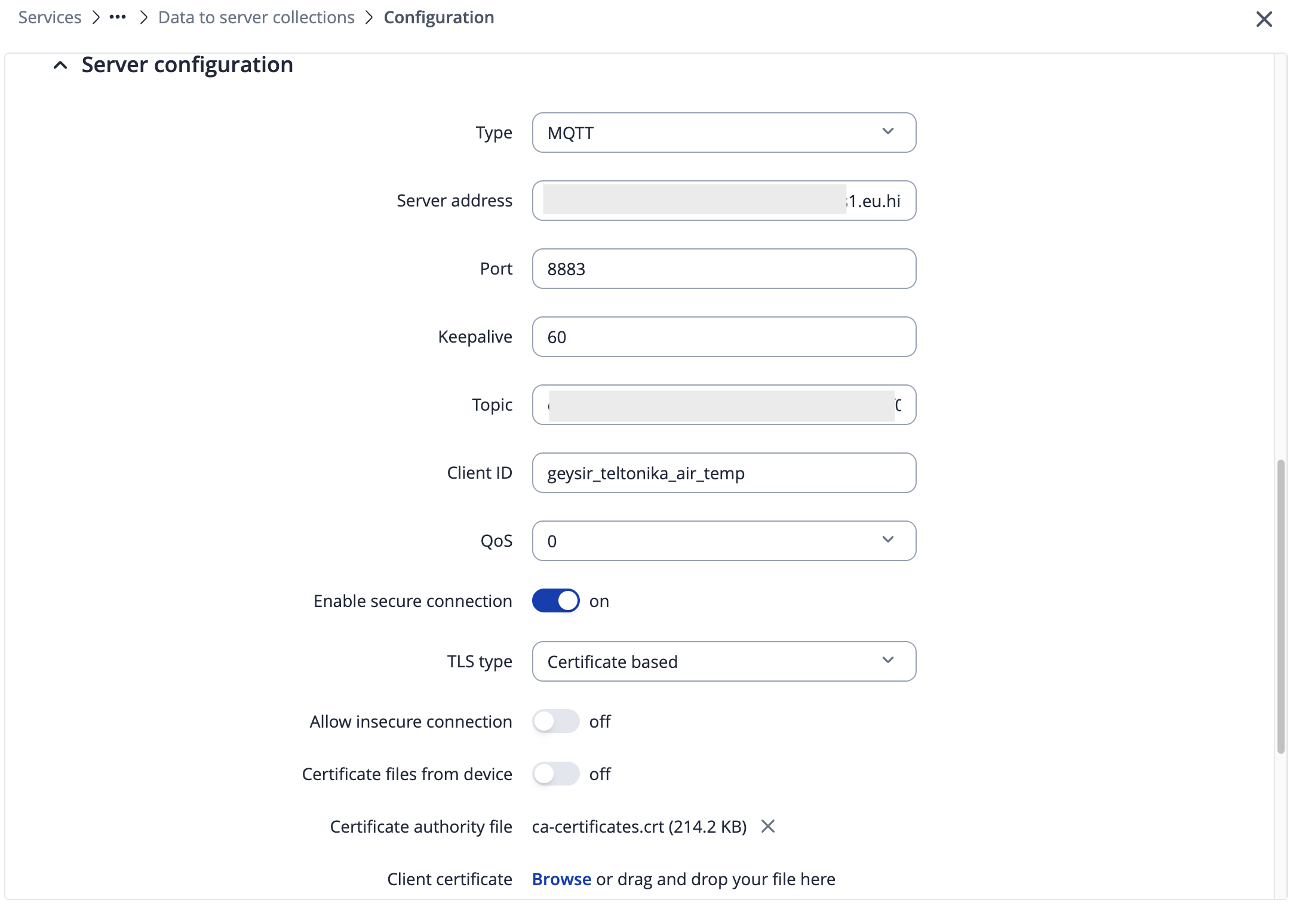Viewport: 1290px width, 924px height.
Task: Disable the Enable secure connection toggle
Action: click(555, 600)
